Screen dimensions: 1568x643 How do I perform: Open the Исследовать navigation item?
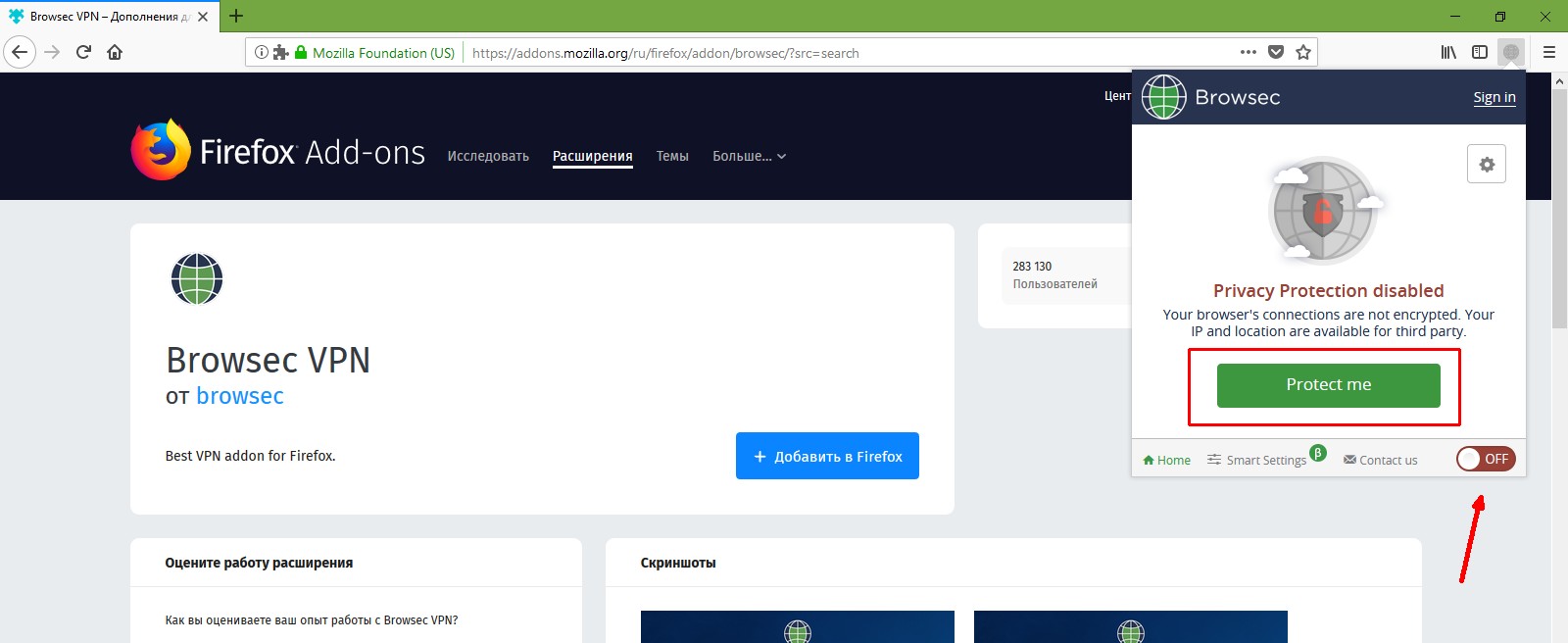pos(488,156)
